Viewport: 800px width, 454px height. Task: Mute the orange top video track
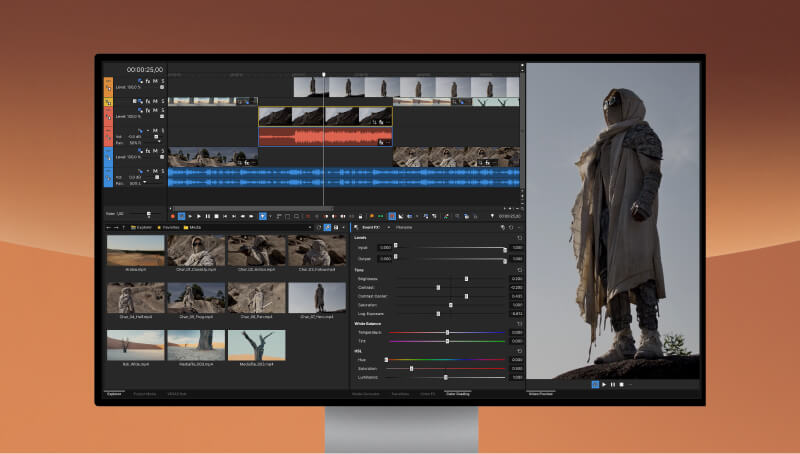(x=155, y=81)
